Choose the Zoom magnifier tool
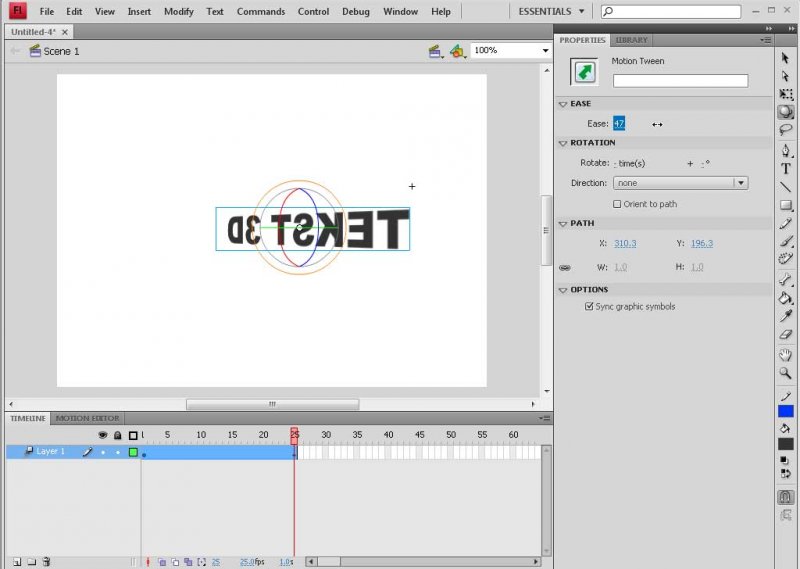 click(786, 373)
